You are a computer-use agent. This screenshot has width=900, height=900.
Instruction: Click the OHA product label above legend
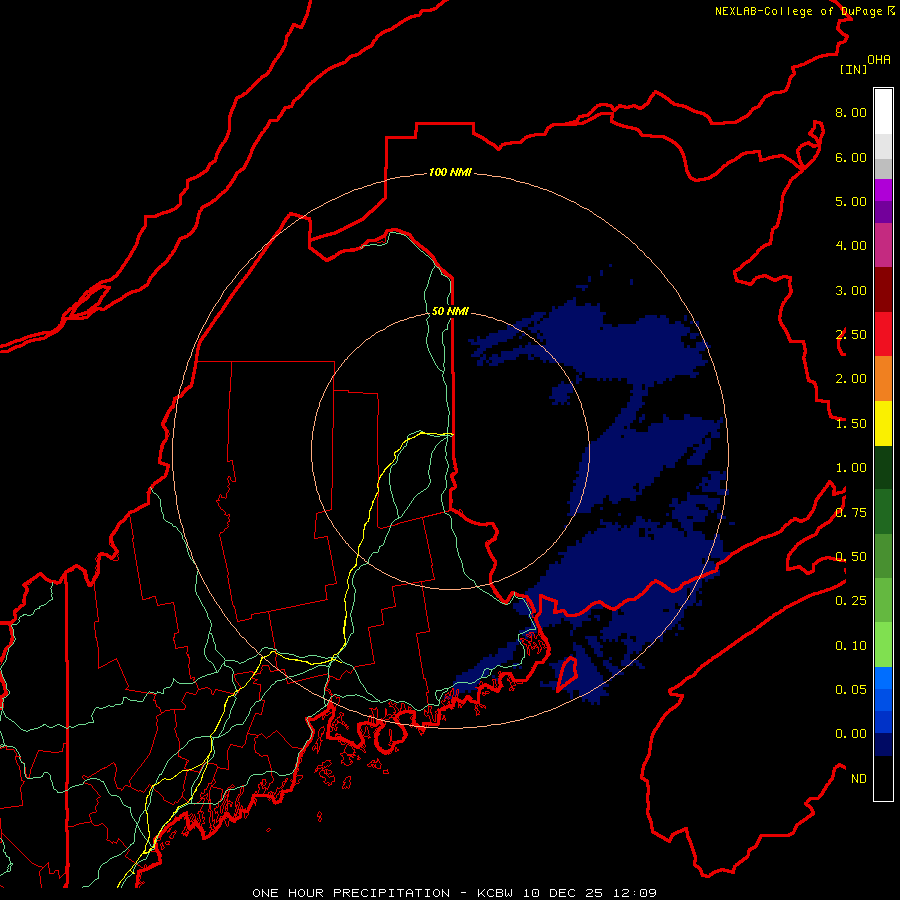pyautogui.click(x=879, y=60)
